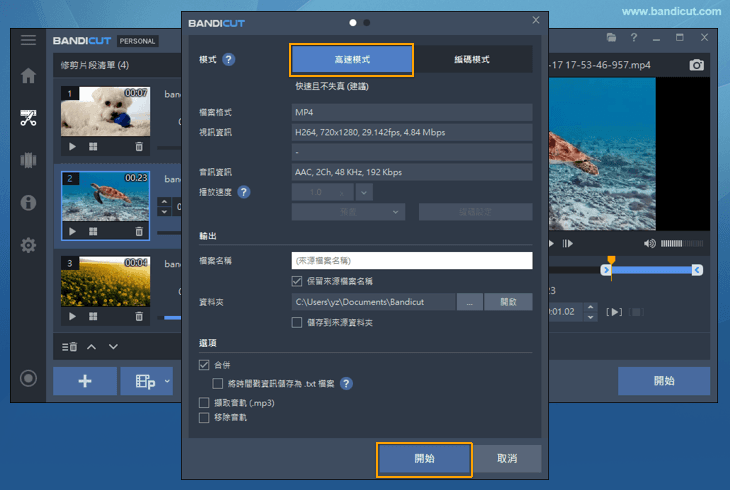Open help icon next to mode label (模式)

(229, 60)
